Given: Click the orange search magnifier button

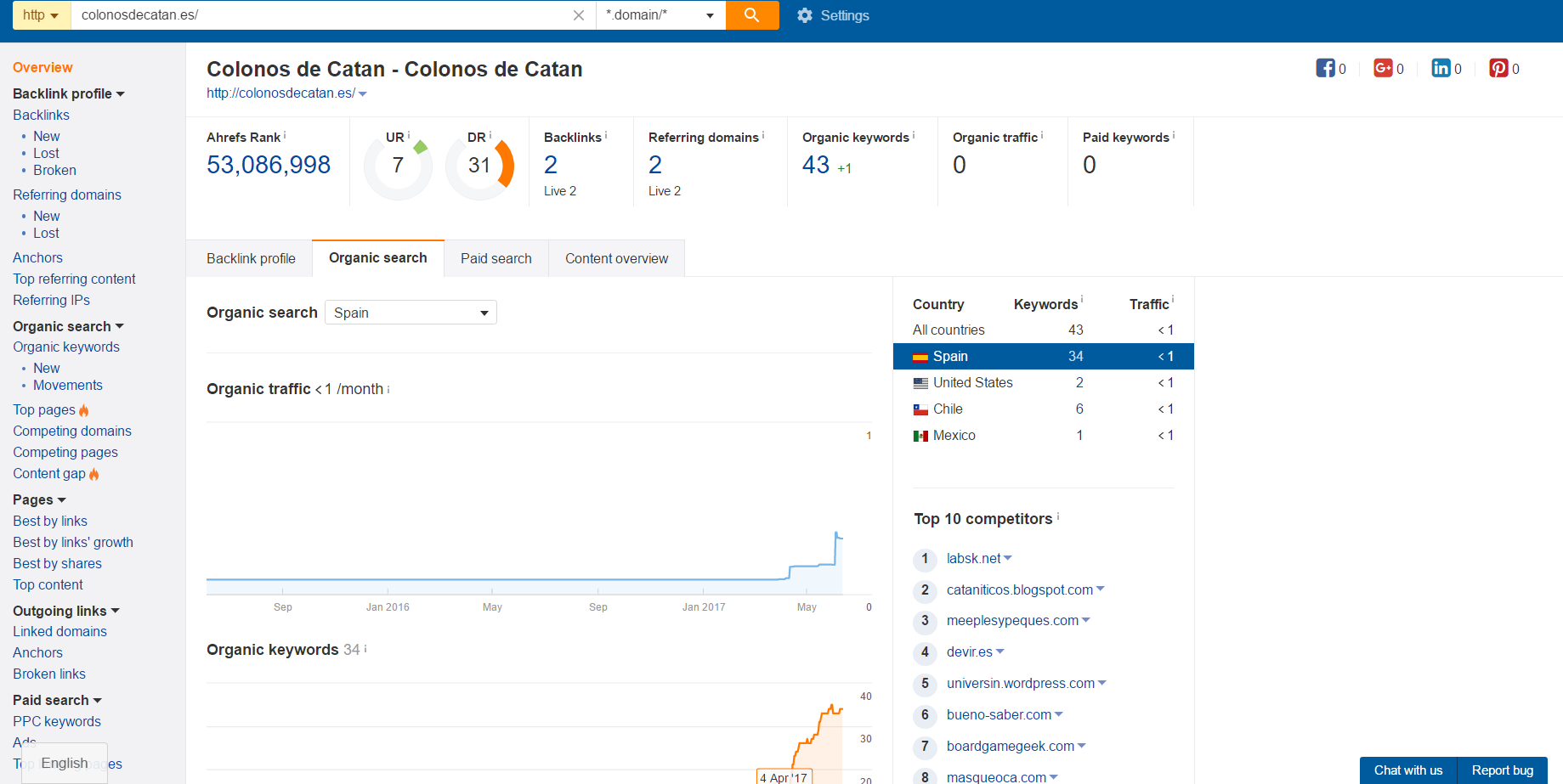Looking at the screenshot, I should pos(752,15).
